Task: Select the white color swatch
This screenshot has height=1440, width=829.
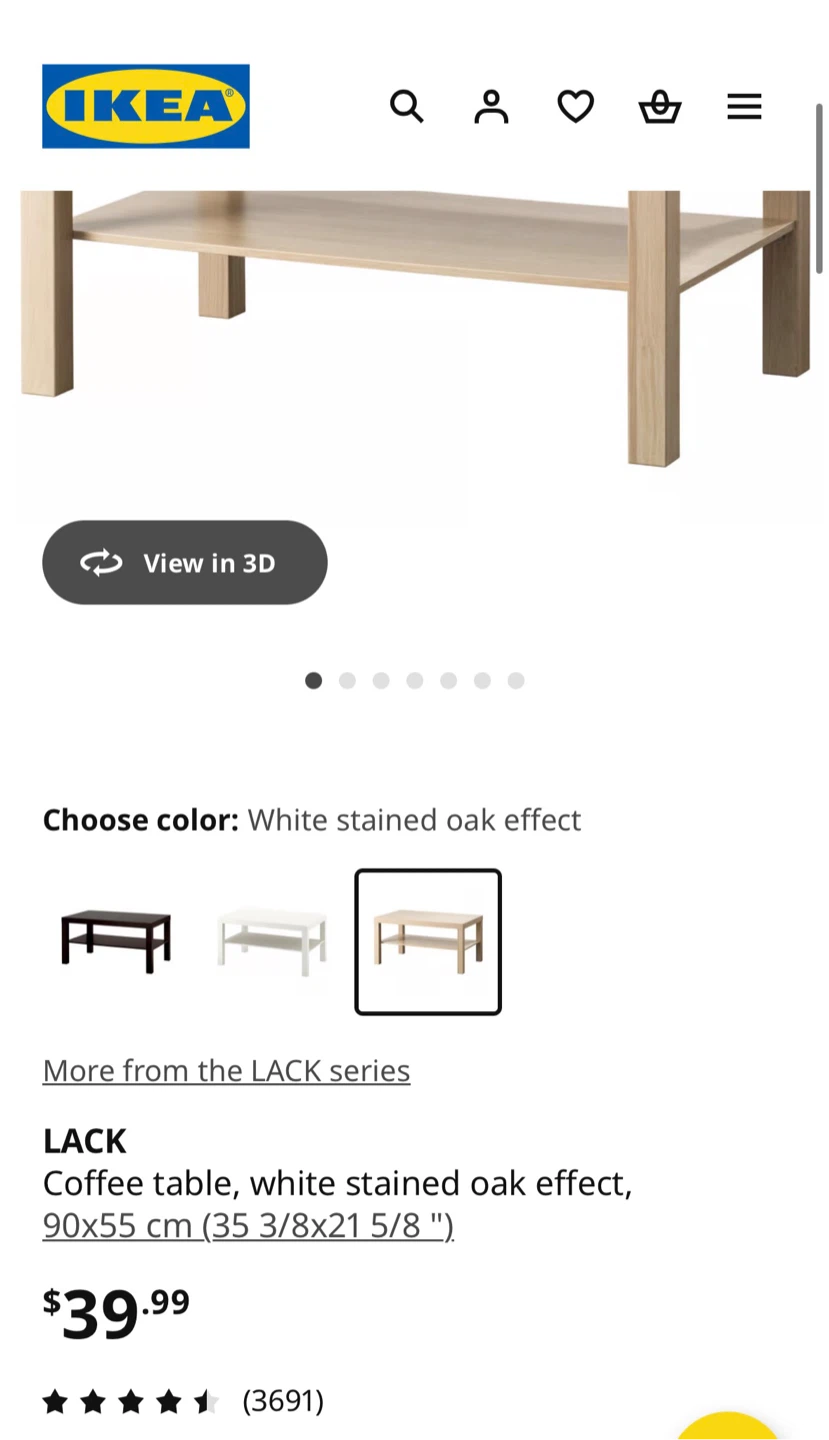Action: [x=272, y=942]
